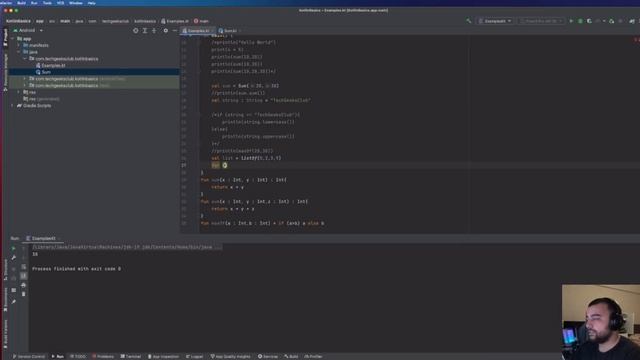Switch to the Examples.kt editor tab

[197, 31]
